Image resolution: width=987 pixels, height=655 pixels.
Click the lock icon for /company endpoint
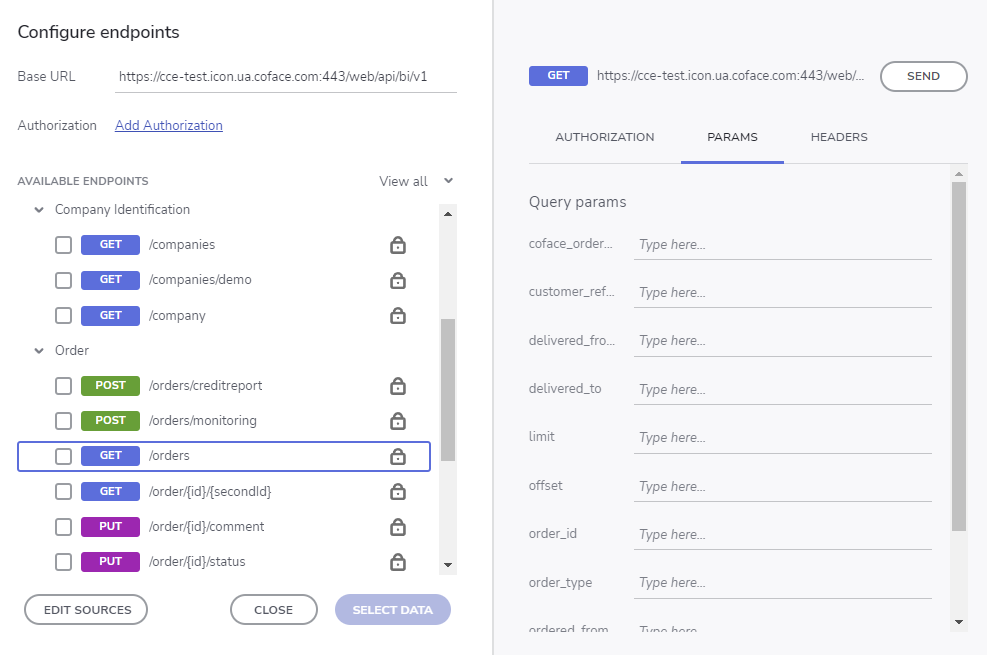(397, 316)
